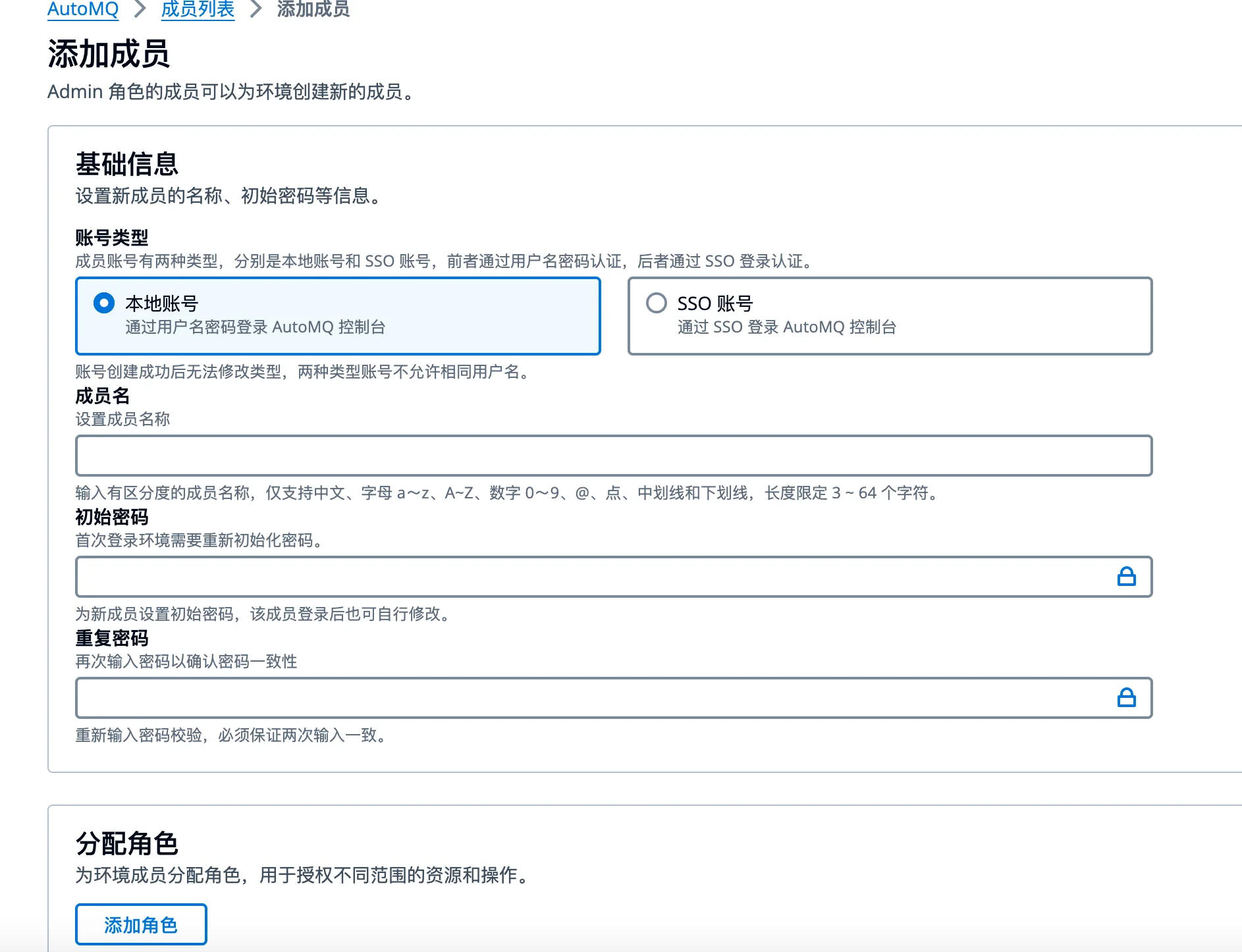
Task: Click the lock icon in 初始密码 field
Action: 1127,577
